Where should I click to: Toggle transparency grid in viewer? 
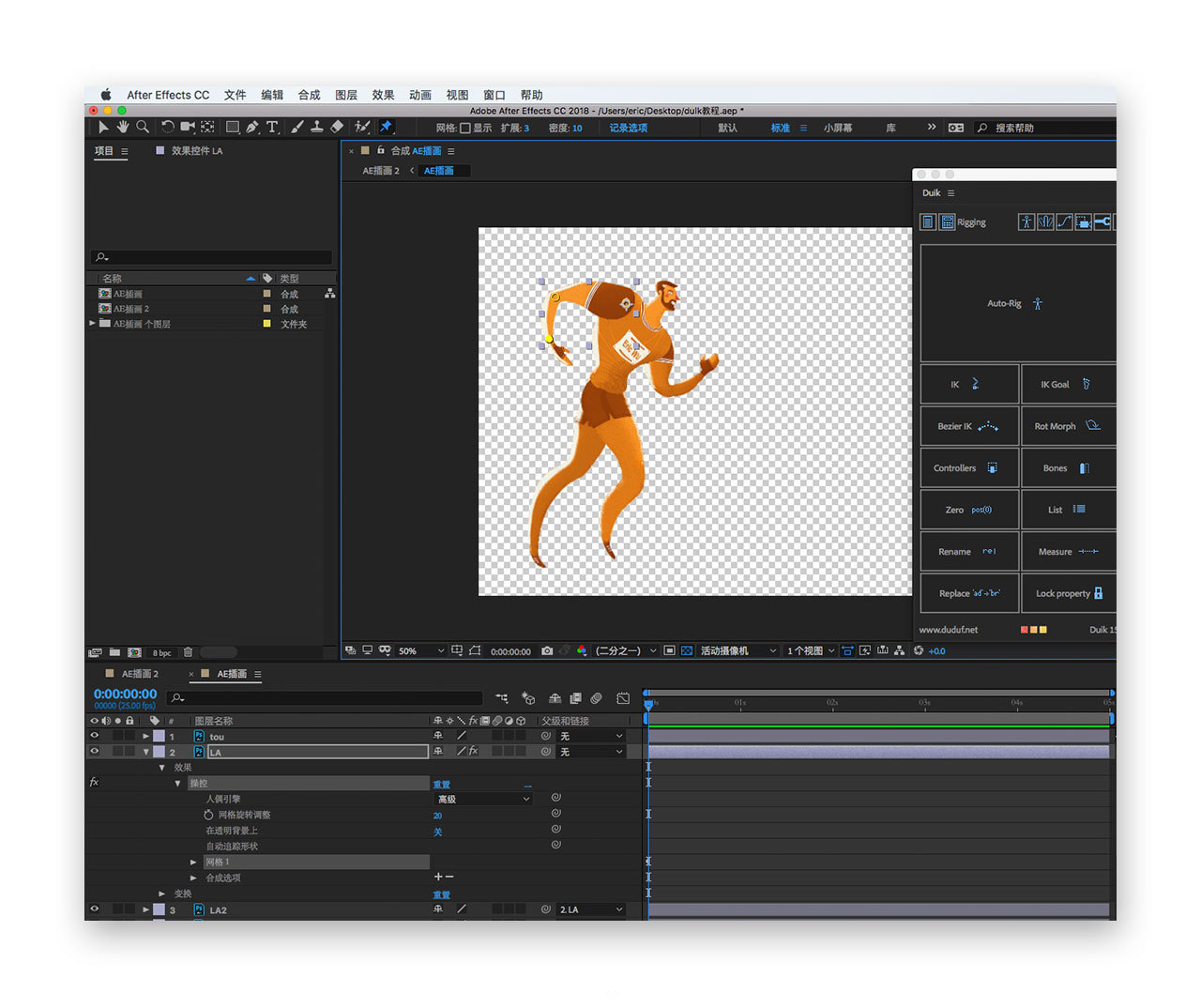click(687, 650)
